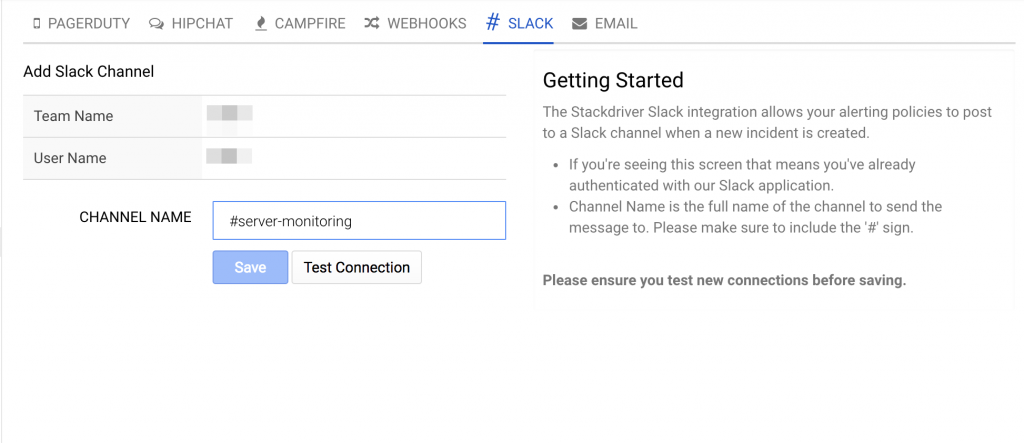
Task: Click the blurred User Name value
Action: click(229, 156)
